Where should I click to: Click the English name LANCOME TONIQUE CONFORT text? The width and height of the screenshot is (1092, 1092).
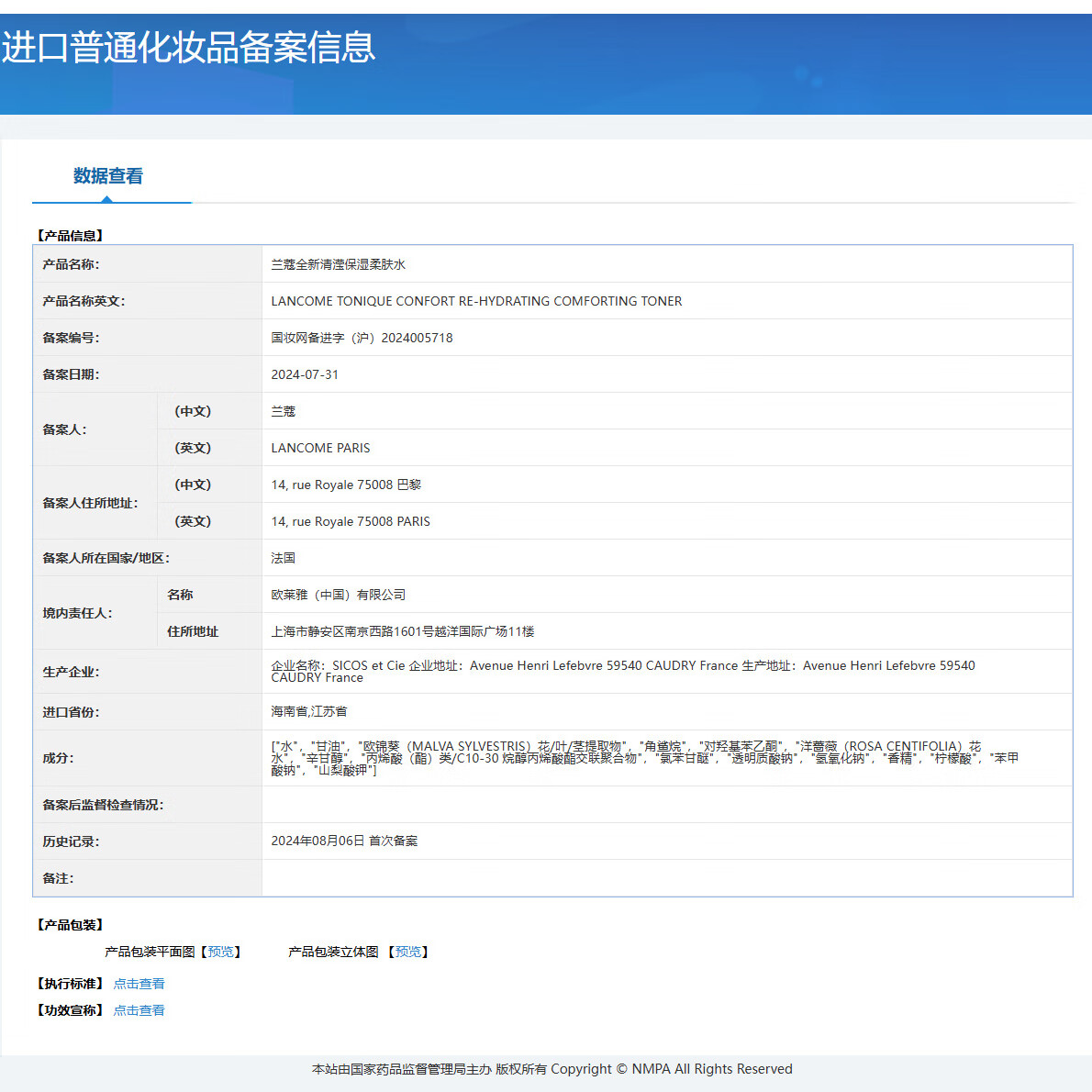(476, 301)
